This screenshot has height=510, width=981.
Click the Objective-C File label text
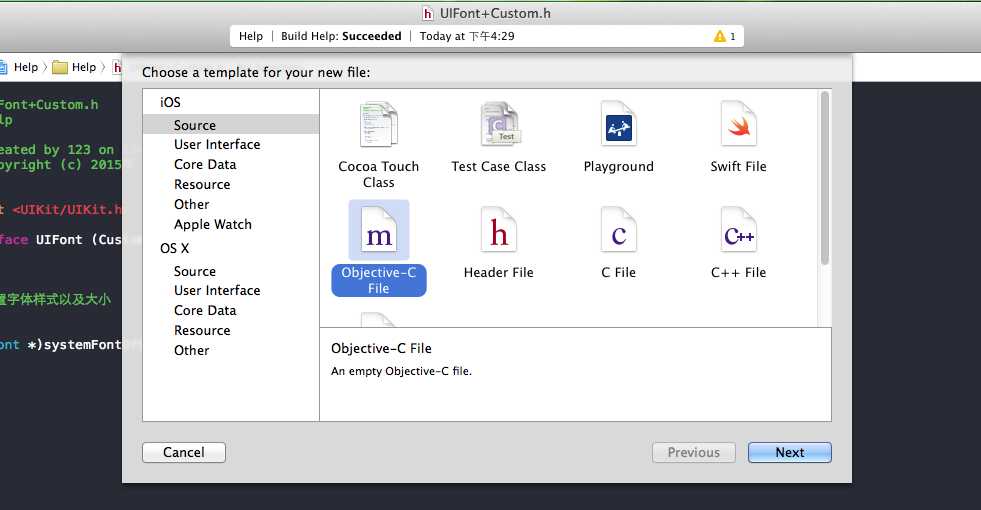pos(379,280)
